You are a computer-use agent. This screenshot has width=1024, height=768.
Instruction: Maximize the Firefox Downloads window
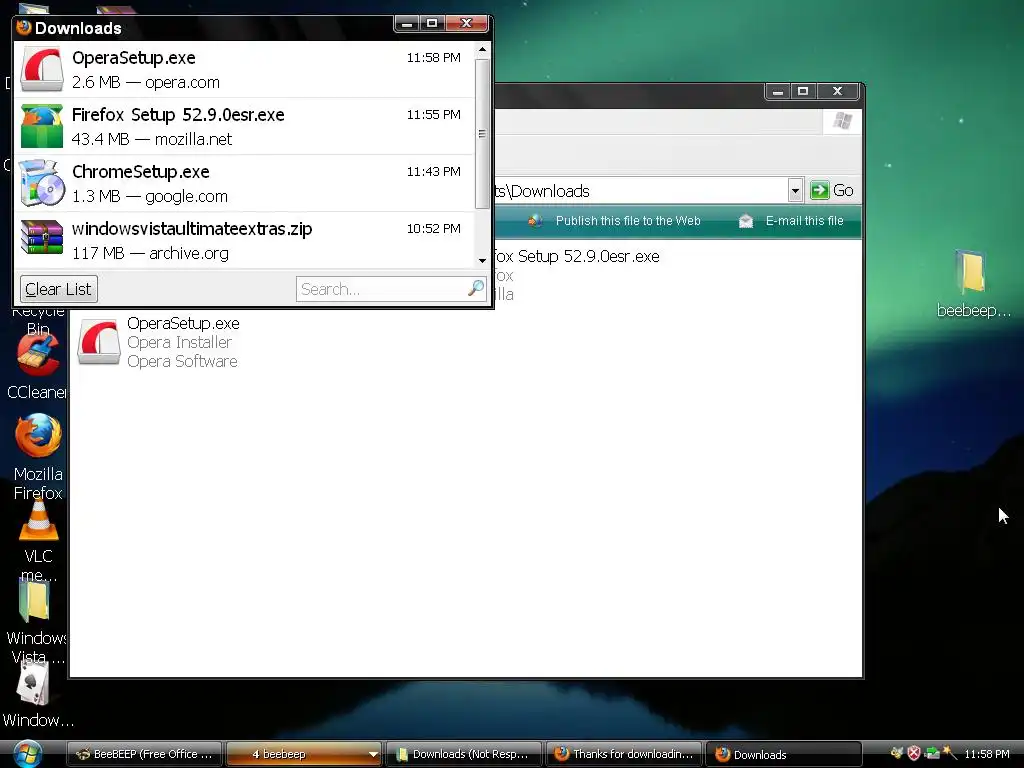click(x=432, y=24)
